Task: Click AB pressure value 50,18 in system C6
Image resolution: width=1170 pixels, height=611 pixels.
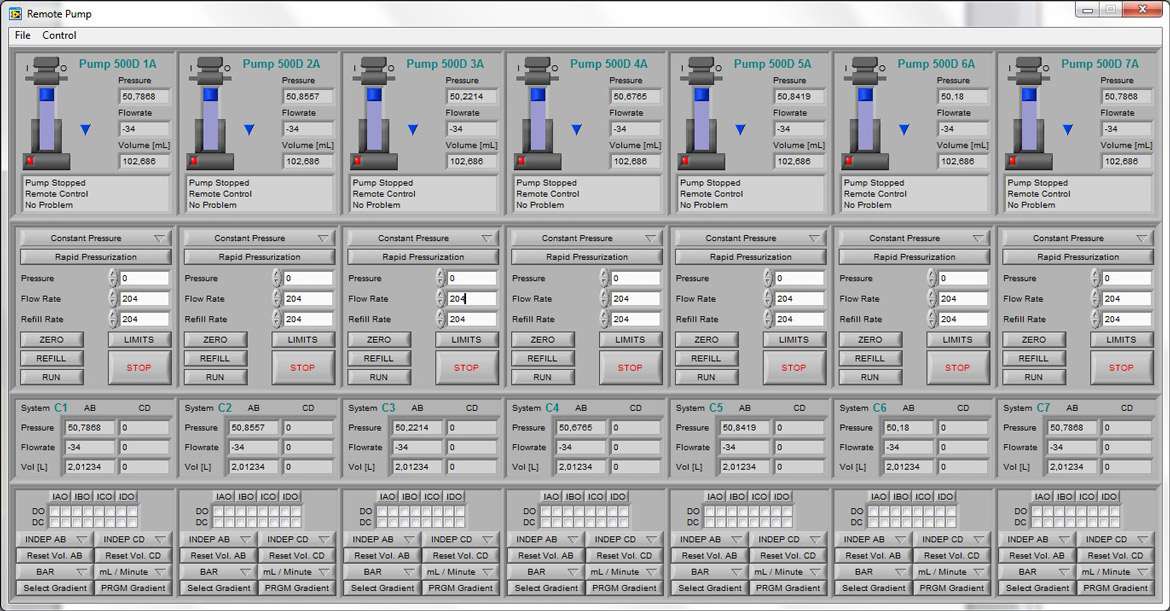Action: pyautogui.click(x=907, y=427)
